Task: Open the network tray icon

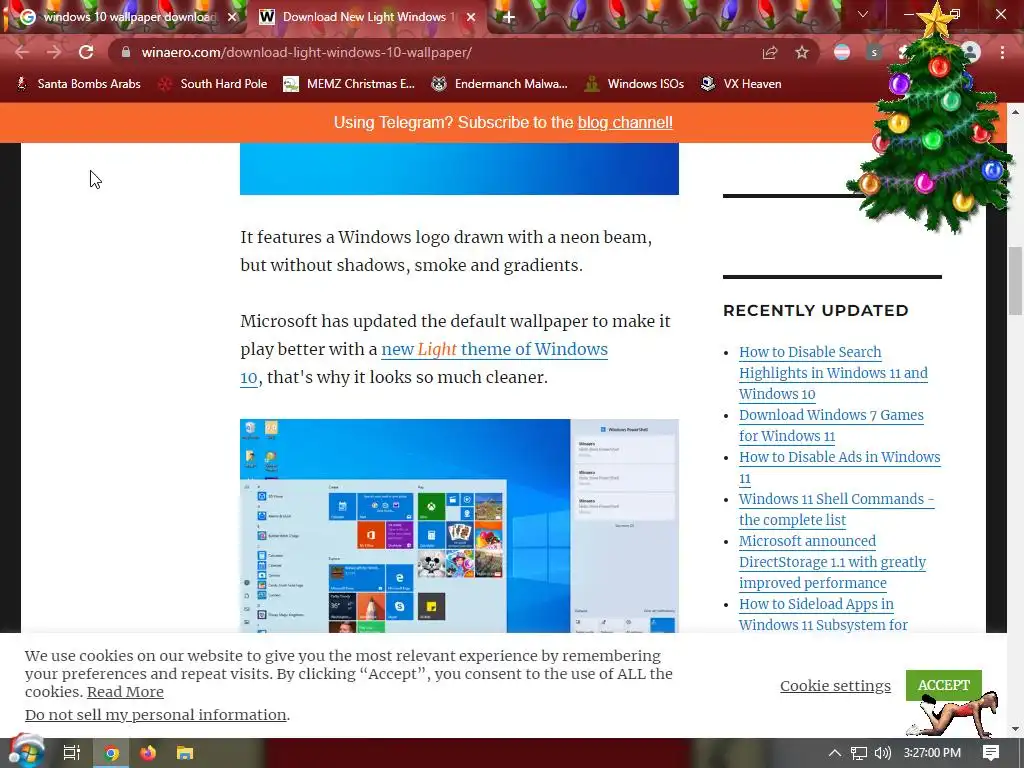Action: coord(859,753)
